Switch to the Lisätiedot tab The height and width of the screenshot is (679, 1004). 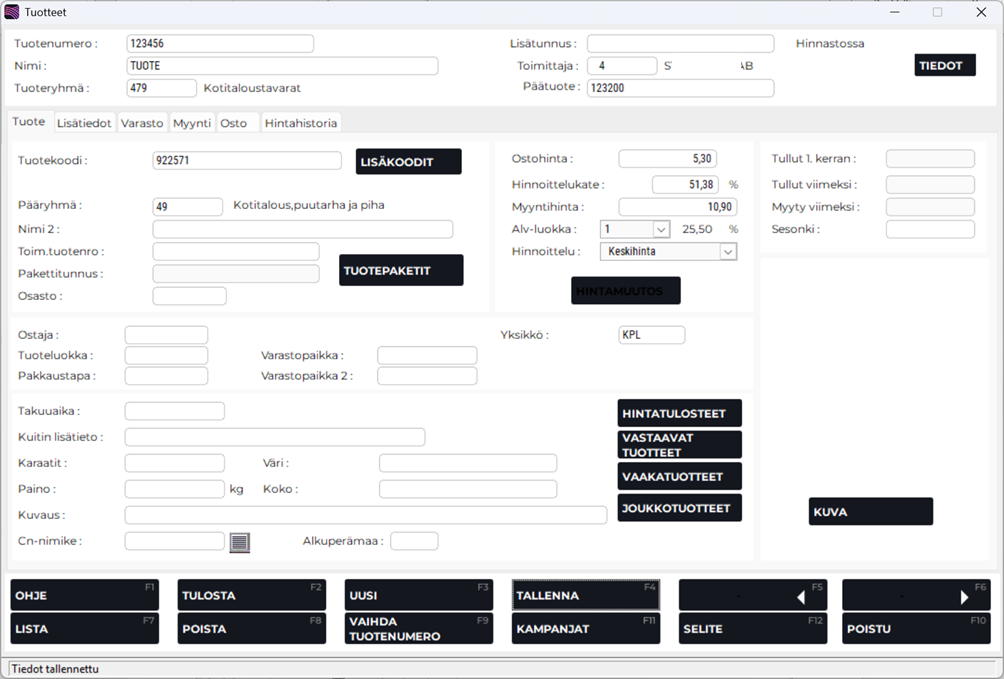[x=84, y=123]
